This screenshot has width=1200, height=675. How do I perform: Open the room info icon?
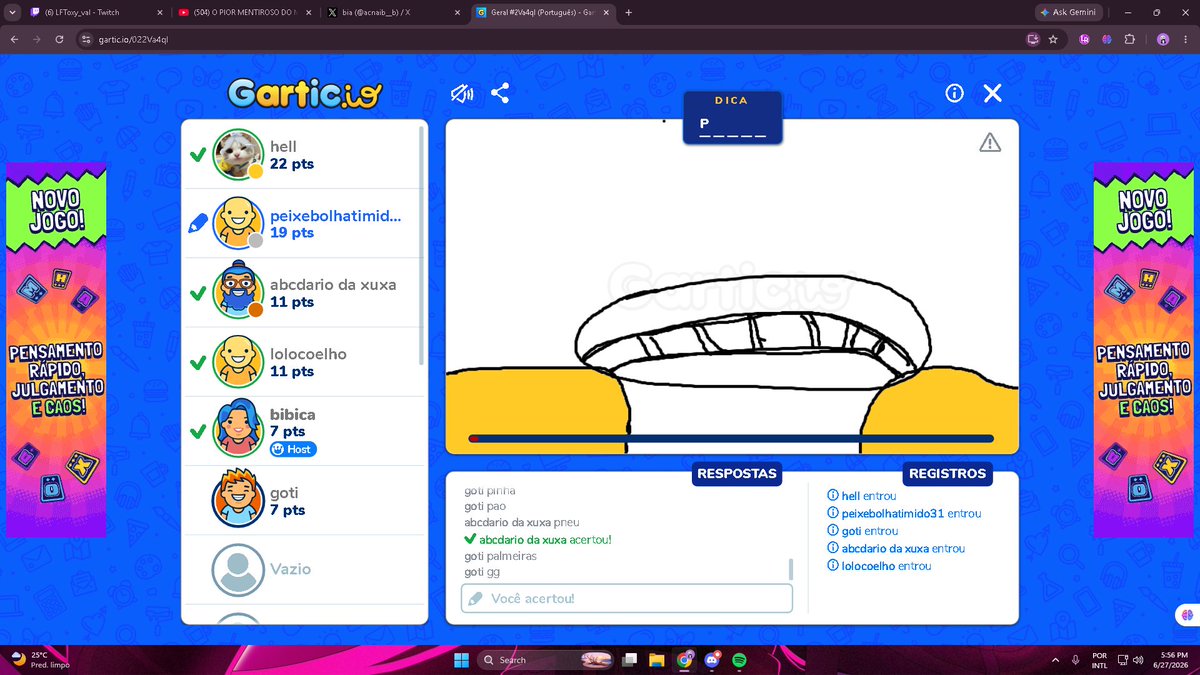(x=954, y=93)
